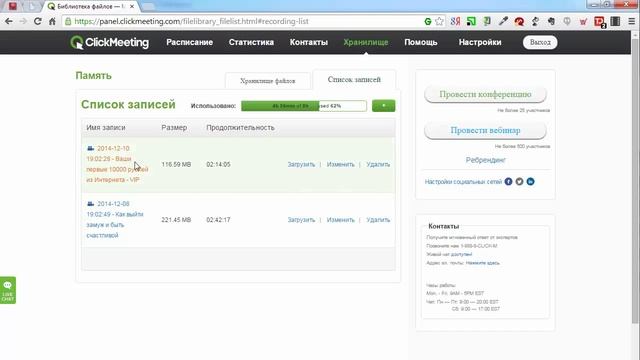The width and height of the screenshot is (640, 360).
Task: Open the Chrome hamburger menu
Action: point(631,21)
